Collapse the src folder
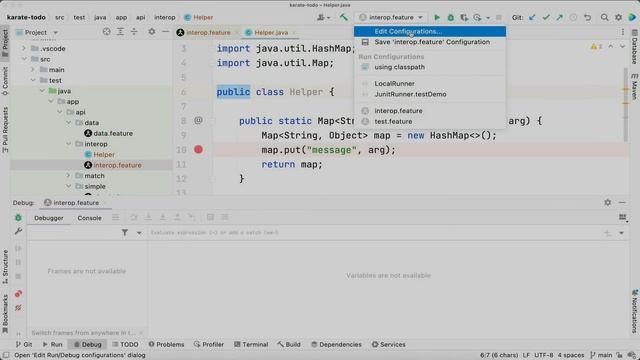The width and height of the screenshot is (640, 360). pos(24,59)
